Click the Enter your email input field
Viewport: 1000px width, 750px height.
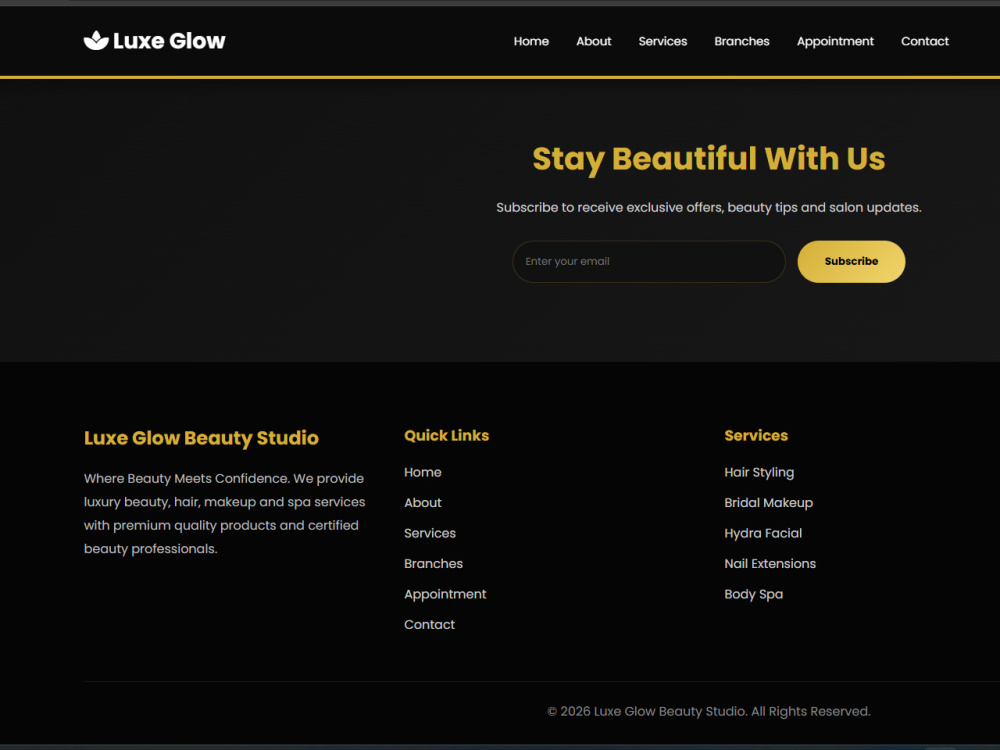coord(649,261)
